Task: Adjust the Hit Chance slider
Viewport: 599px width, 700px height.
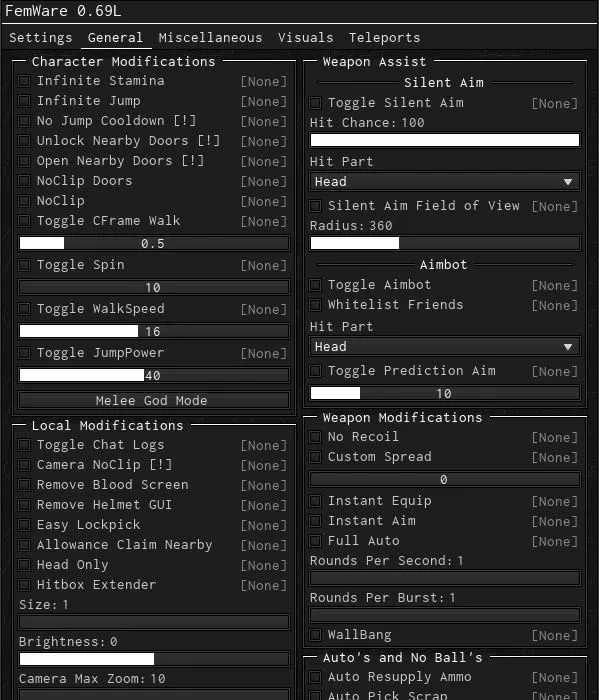Action: 445,140
